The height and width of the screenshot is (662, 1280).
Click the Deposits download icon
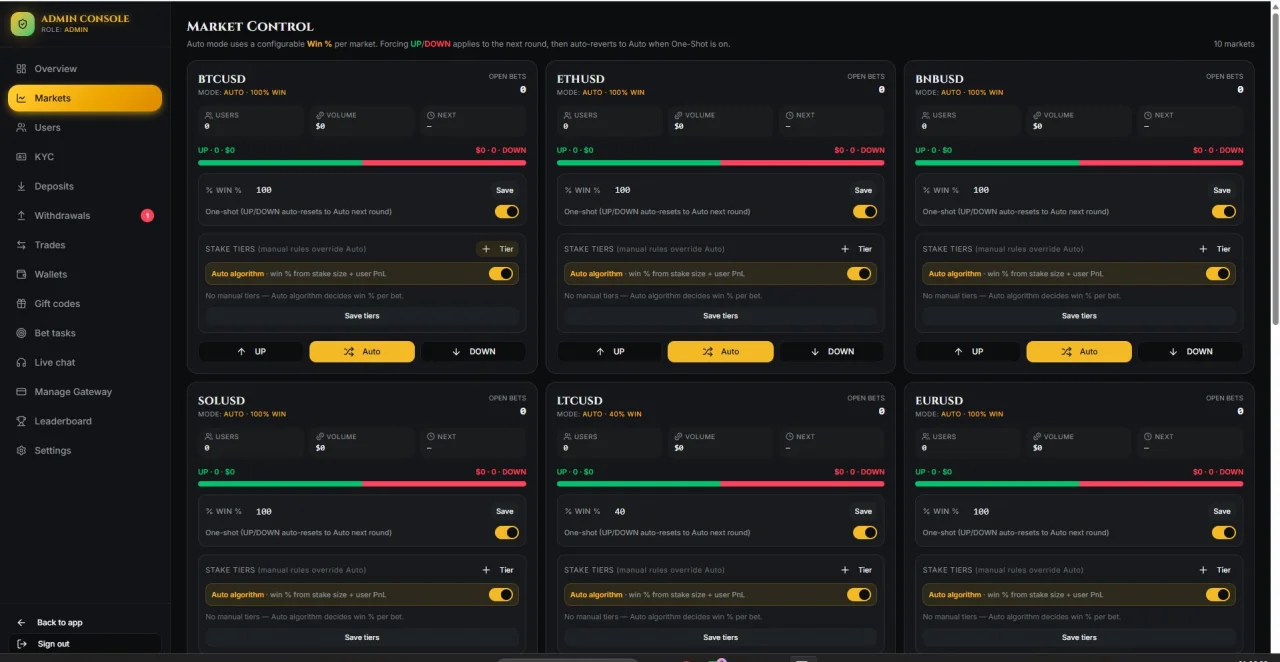21,186
